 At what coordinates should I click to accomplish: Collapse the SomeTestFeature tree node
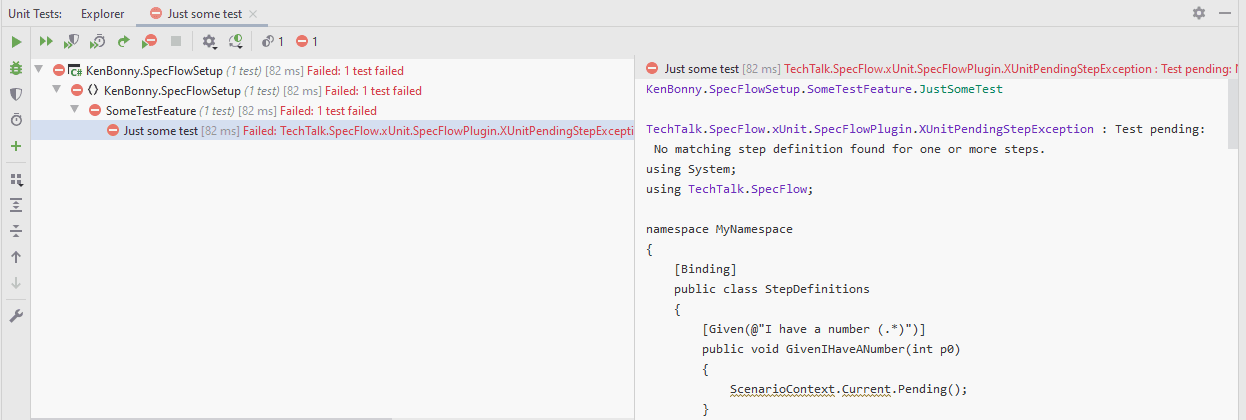click(x=74, y=110)
